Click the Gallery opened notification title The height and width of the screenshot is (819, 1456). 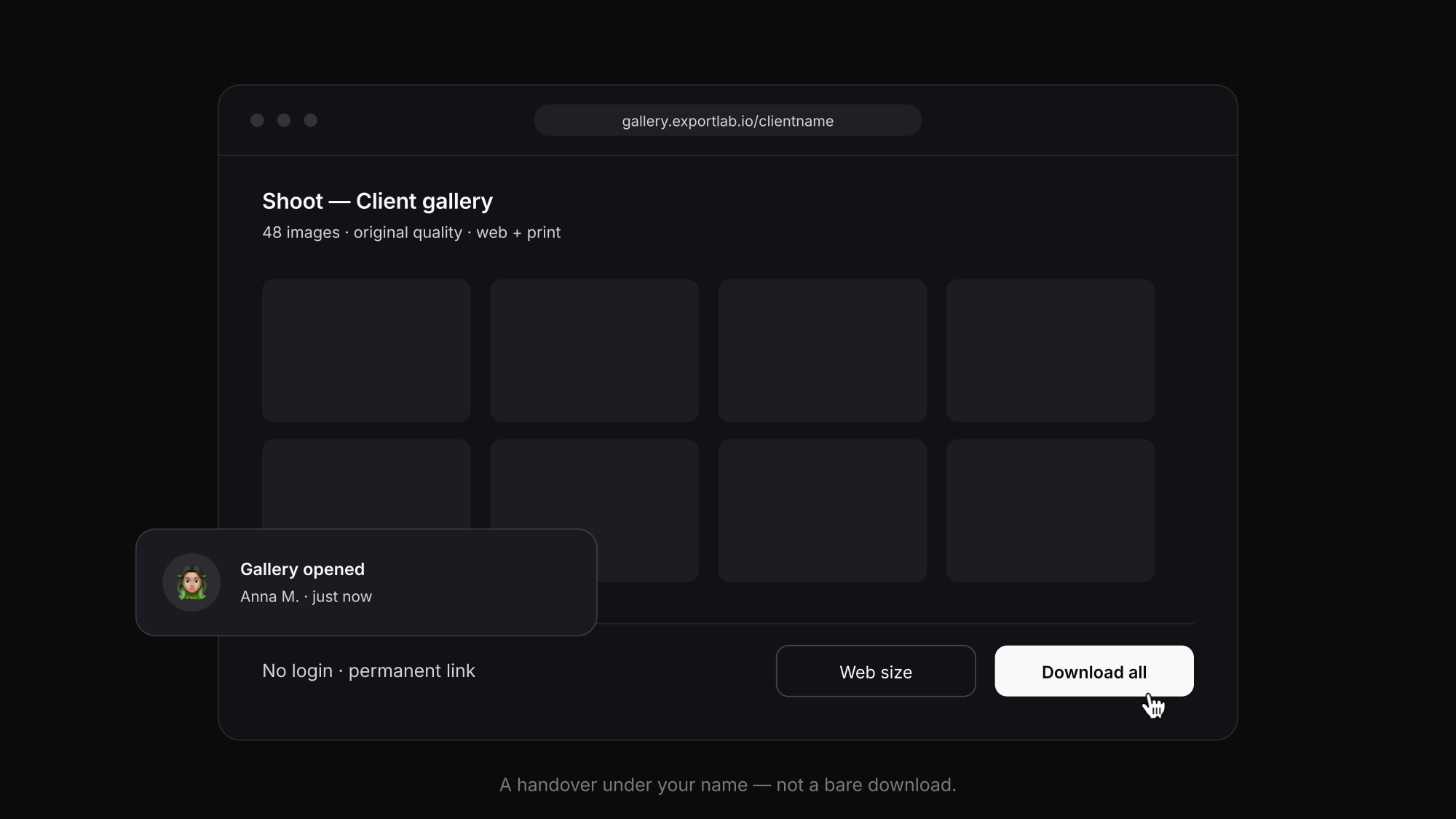click(x=302, y=569)
